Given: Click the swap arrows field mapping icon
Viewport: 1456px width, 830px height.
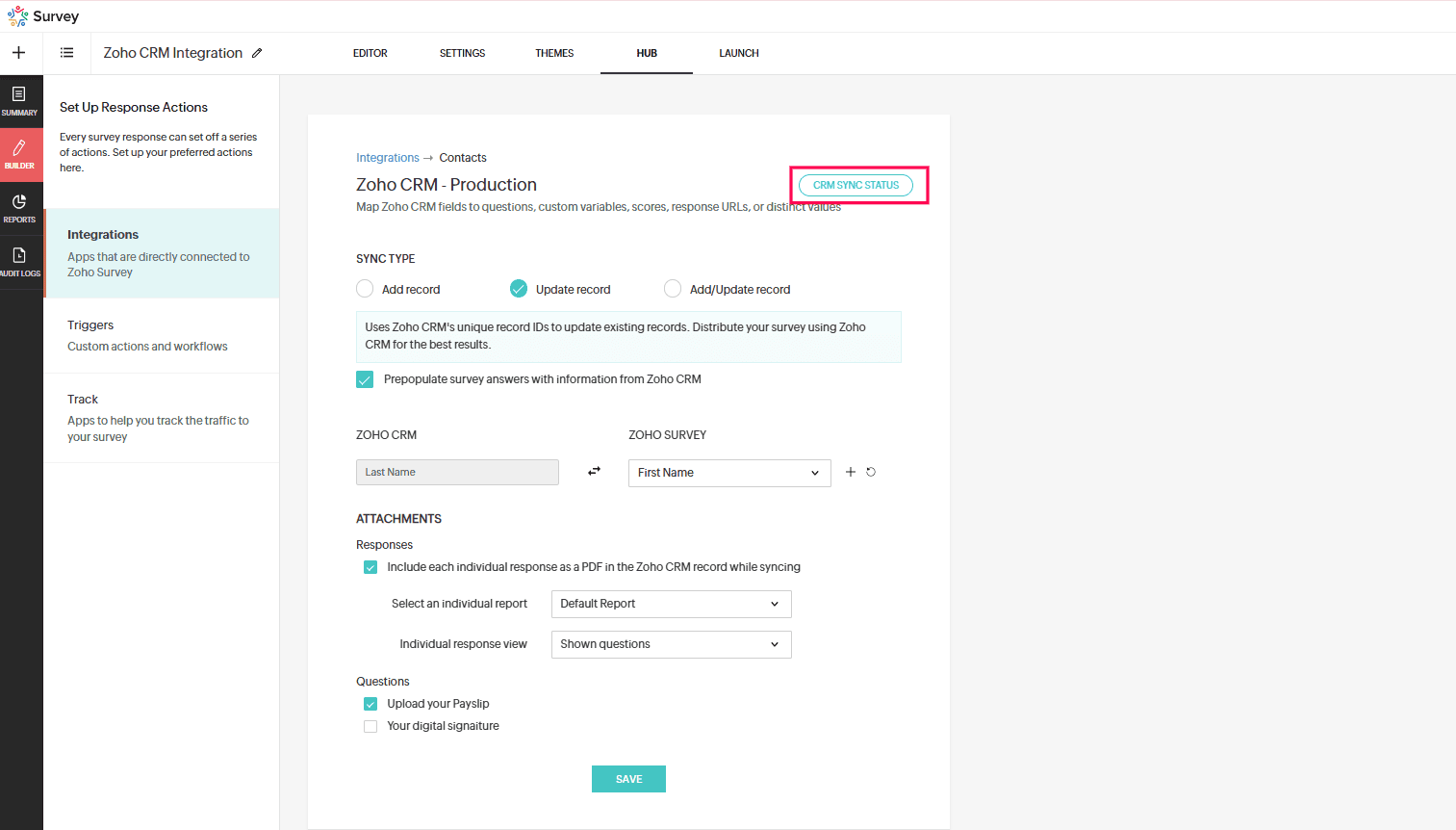Looking at the screenshot, I should 595,472.
